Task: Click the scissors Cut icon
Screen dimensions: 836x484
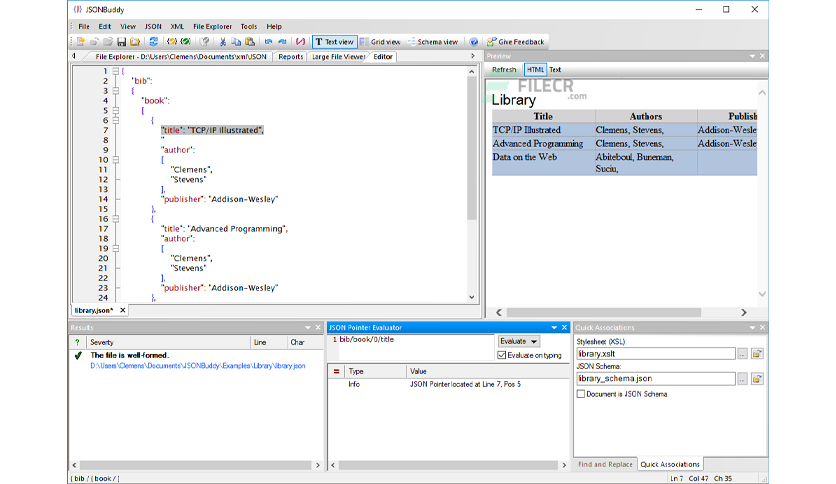Action: (223, 42)
